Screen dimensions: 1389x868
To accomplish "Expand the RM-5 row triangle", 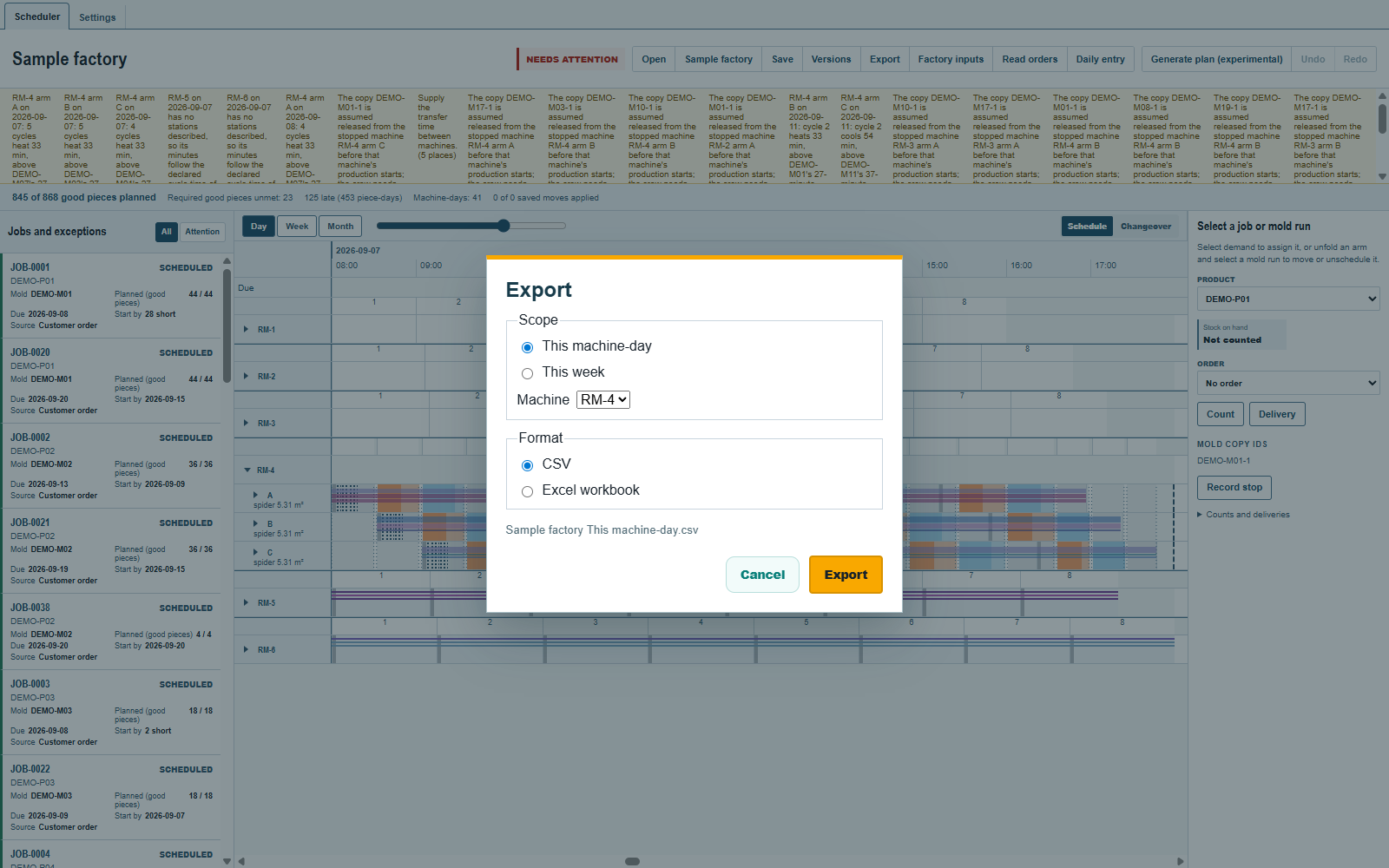I will [x=247, y=603].
